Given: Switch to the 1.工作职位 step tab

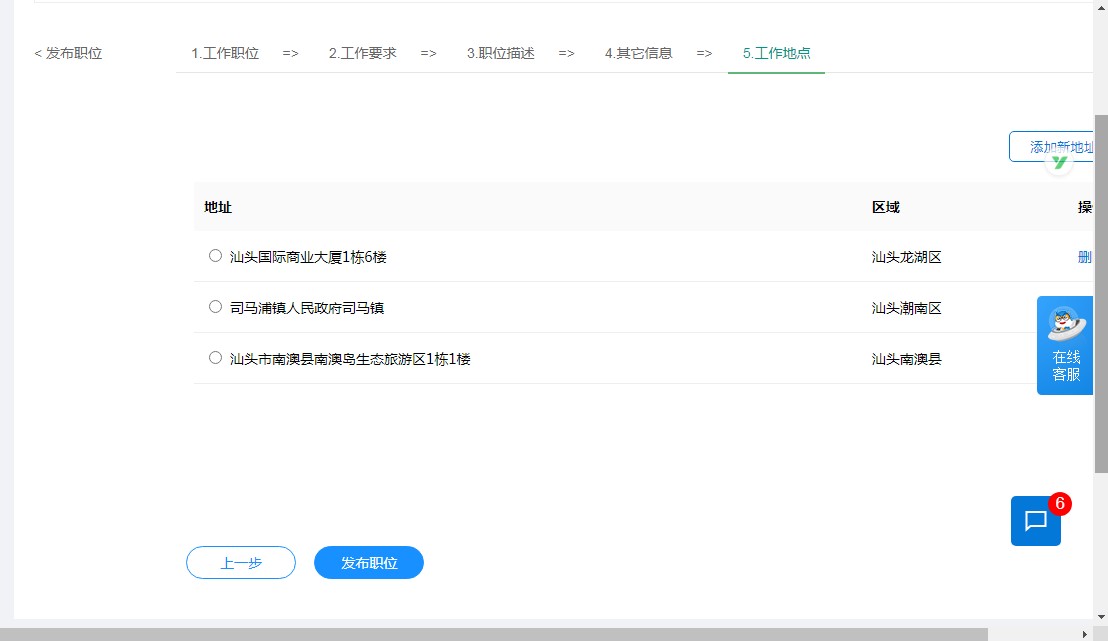Looking at the screenshot, I should (x=225, y=53).
